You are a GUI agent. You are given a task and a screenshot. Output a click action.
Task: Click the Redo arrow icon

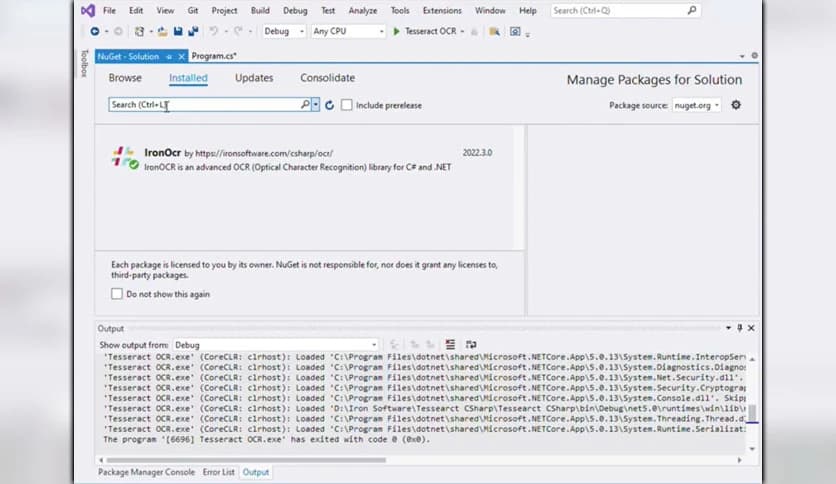[x=238, y=31]
